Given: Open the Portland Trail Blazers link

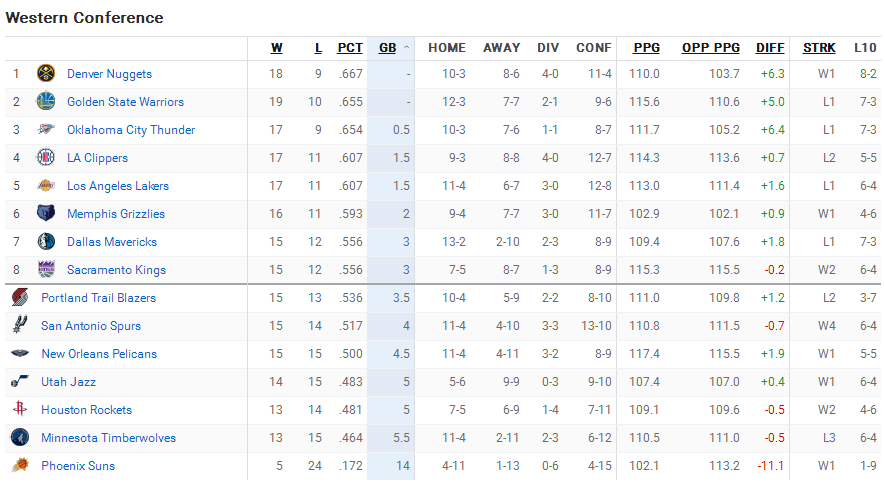Looking at the screenshot, I should pos(98,298).
